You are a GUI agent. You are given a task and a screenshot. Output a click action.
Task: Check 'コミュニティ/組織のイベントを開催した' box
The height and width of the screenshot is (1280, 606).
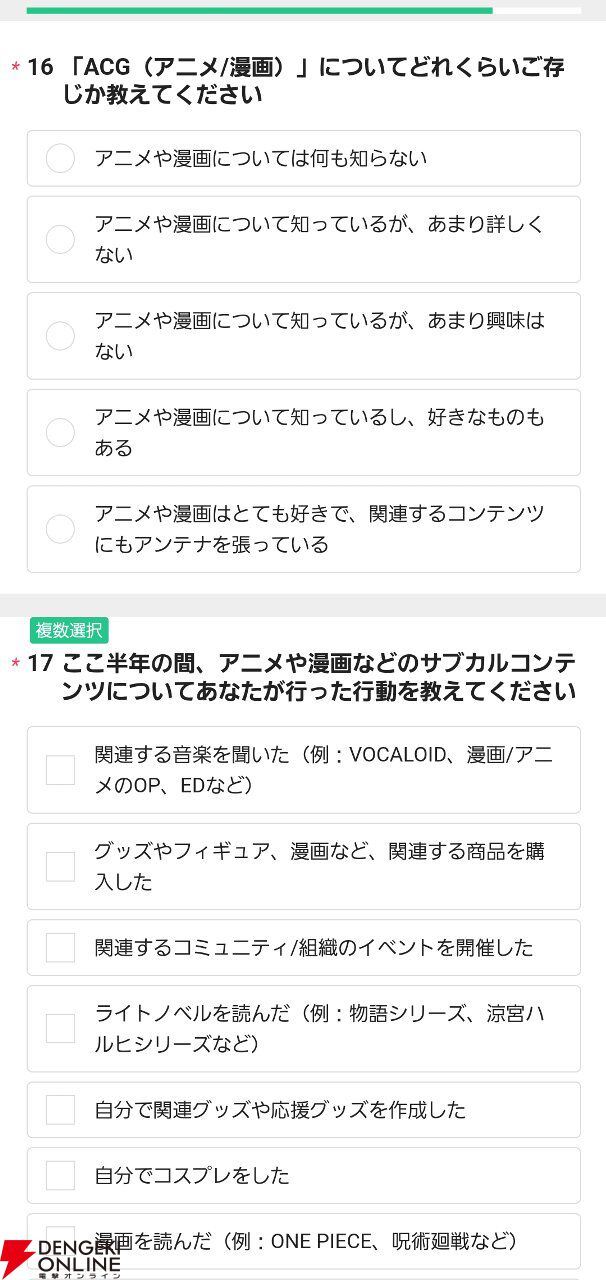[303, 947]
